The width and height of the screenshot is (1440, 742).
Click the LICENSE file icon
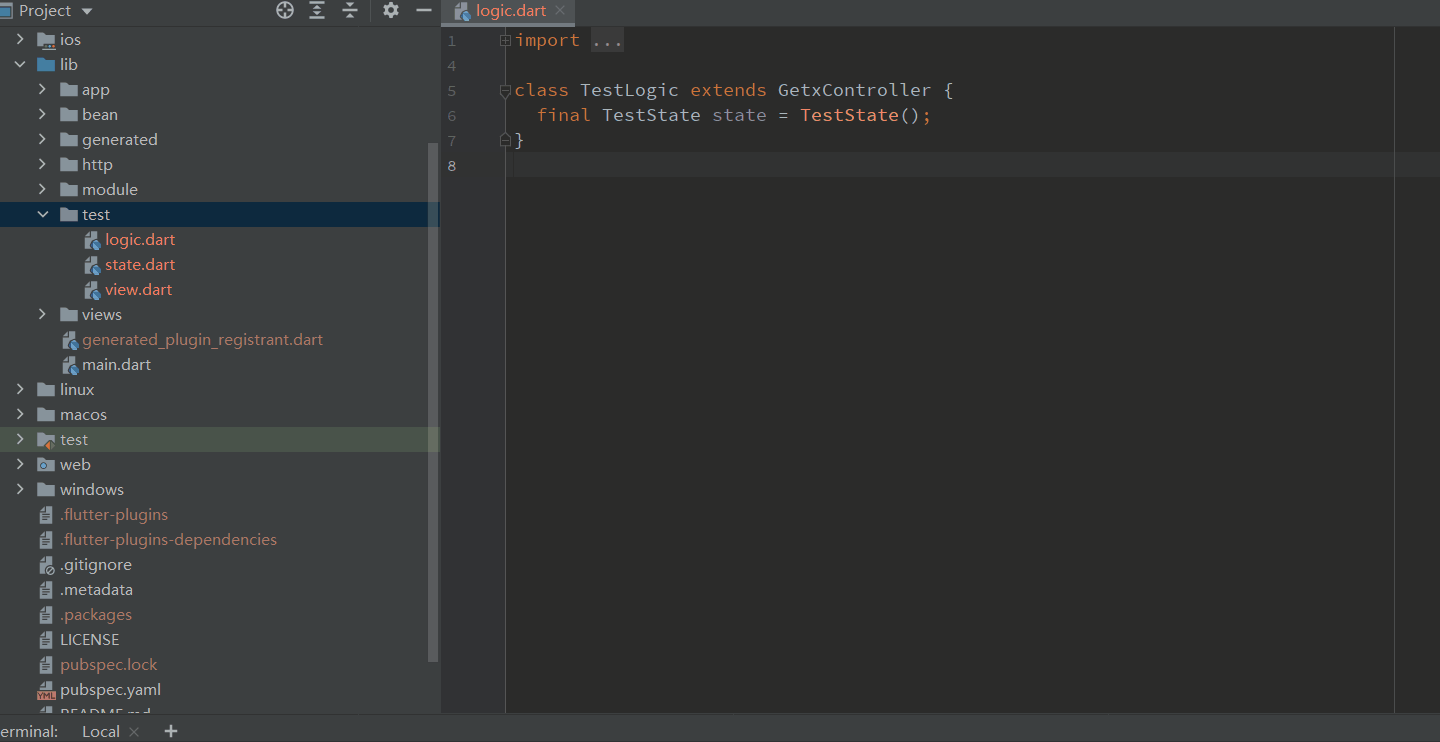[x=46, y=640]
